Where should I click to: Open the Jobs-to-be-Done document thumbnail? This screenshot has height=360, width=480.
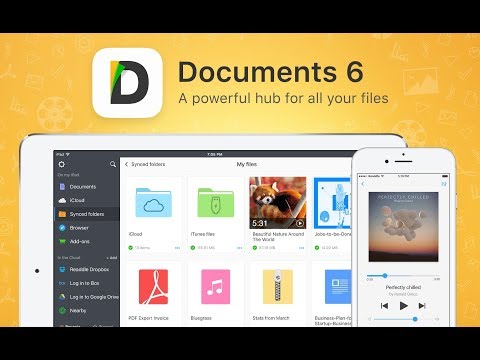click(x=333, y=203)
